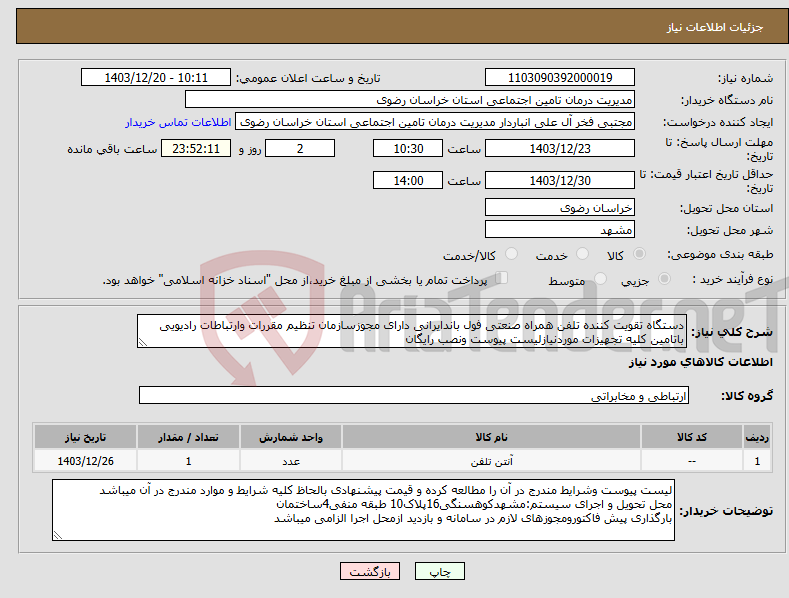
Task: Click the کد کالا column header
Action: click(692, 437)
